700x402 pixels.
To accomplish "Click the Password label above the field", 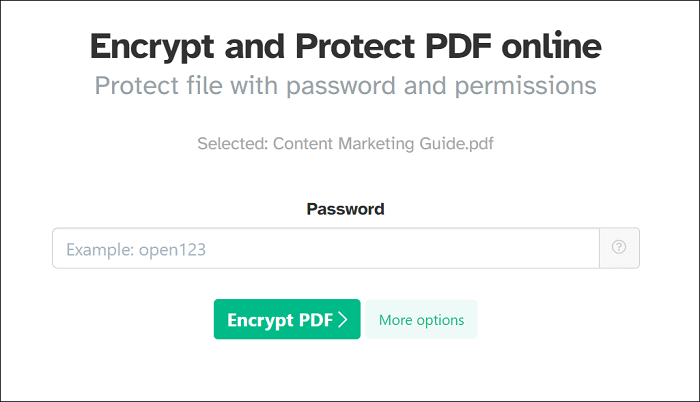I will click(345, 209).
